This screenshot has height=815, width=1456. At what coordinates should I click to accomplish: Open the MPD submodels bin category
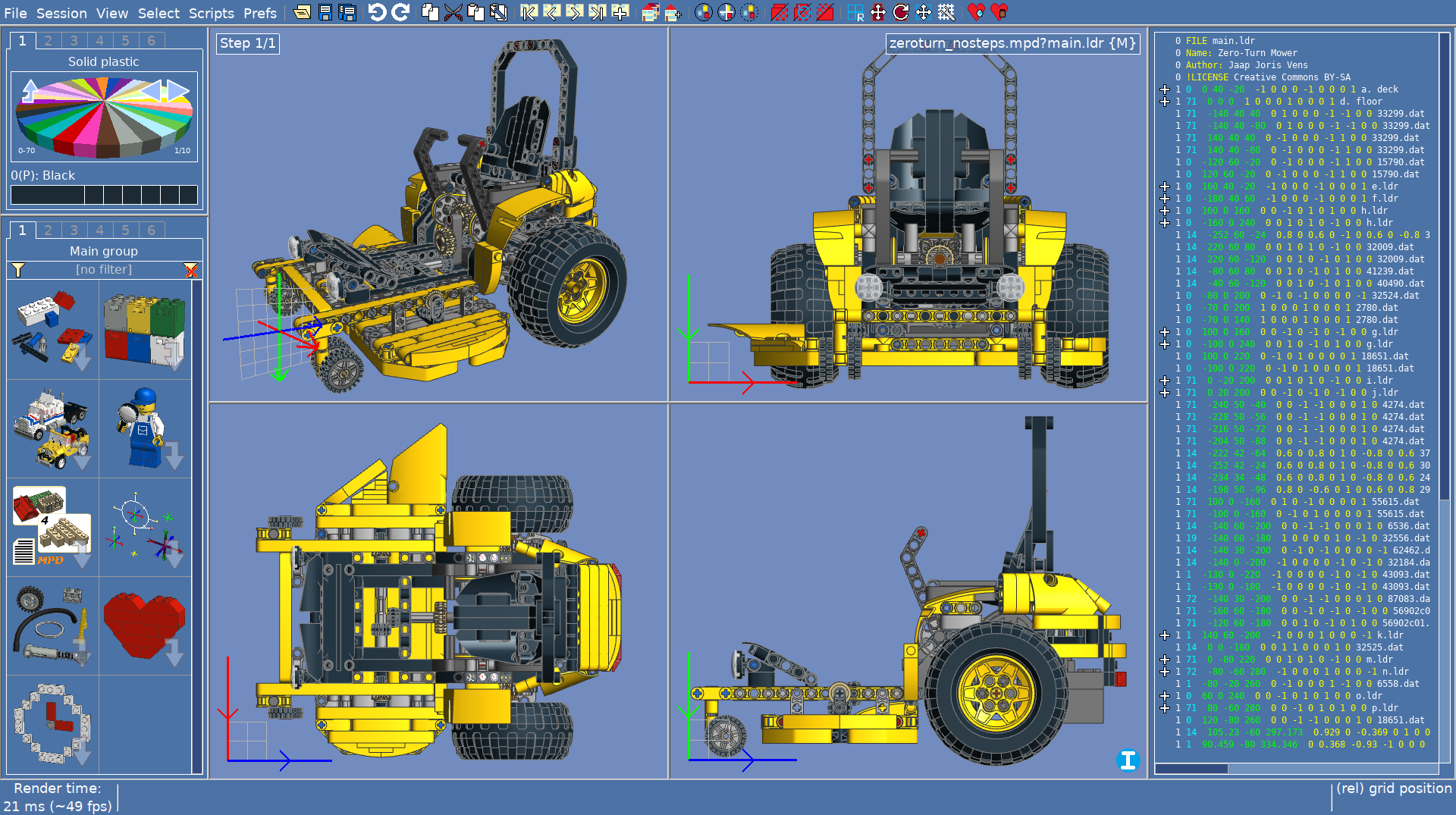coord(52,527)
